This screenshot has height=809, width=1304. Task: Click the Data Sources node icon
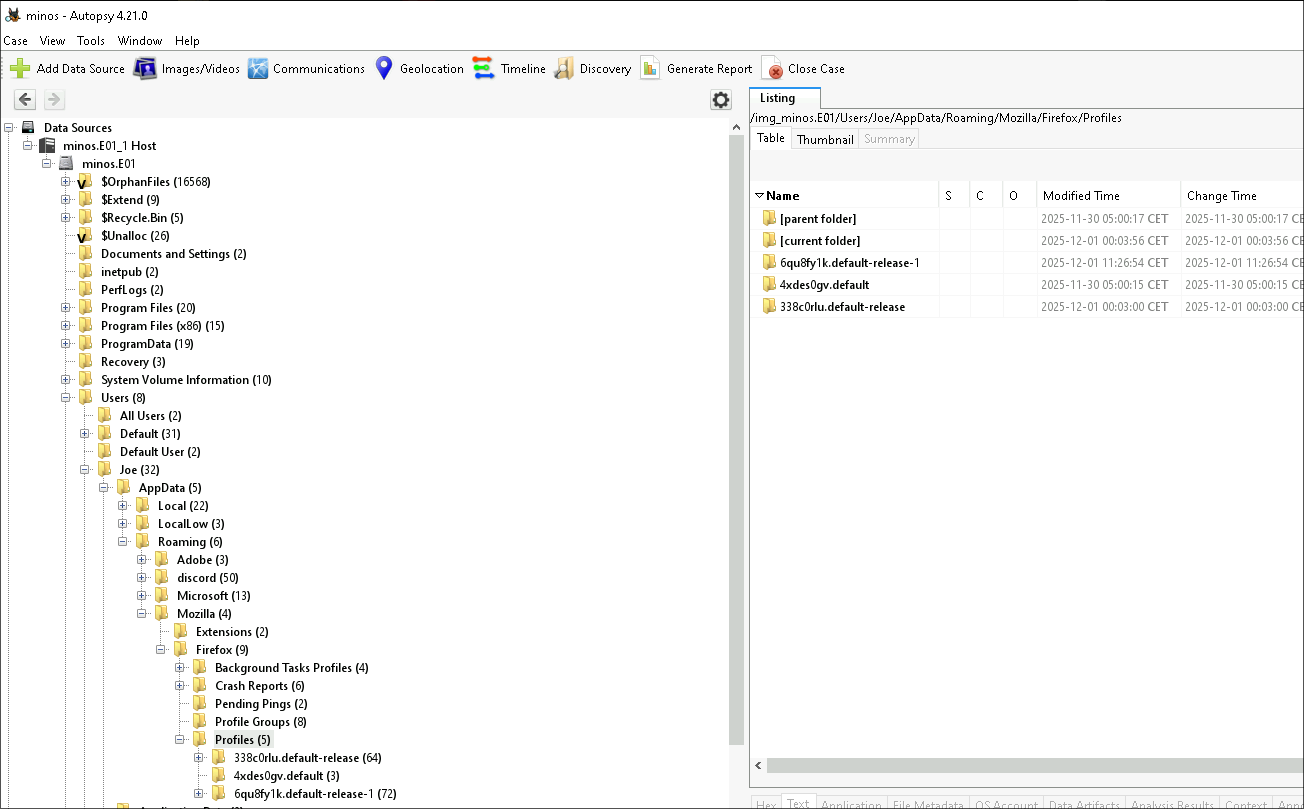pos(28,128)
